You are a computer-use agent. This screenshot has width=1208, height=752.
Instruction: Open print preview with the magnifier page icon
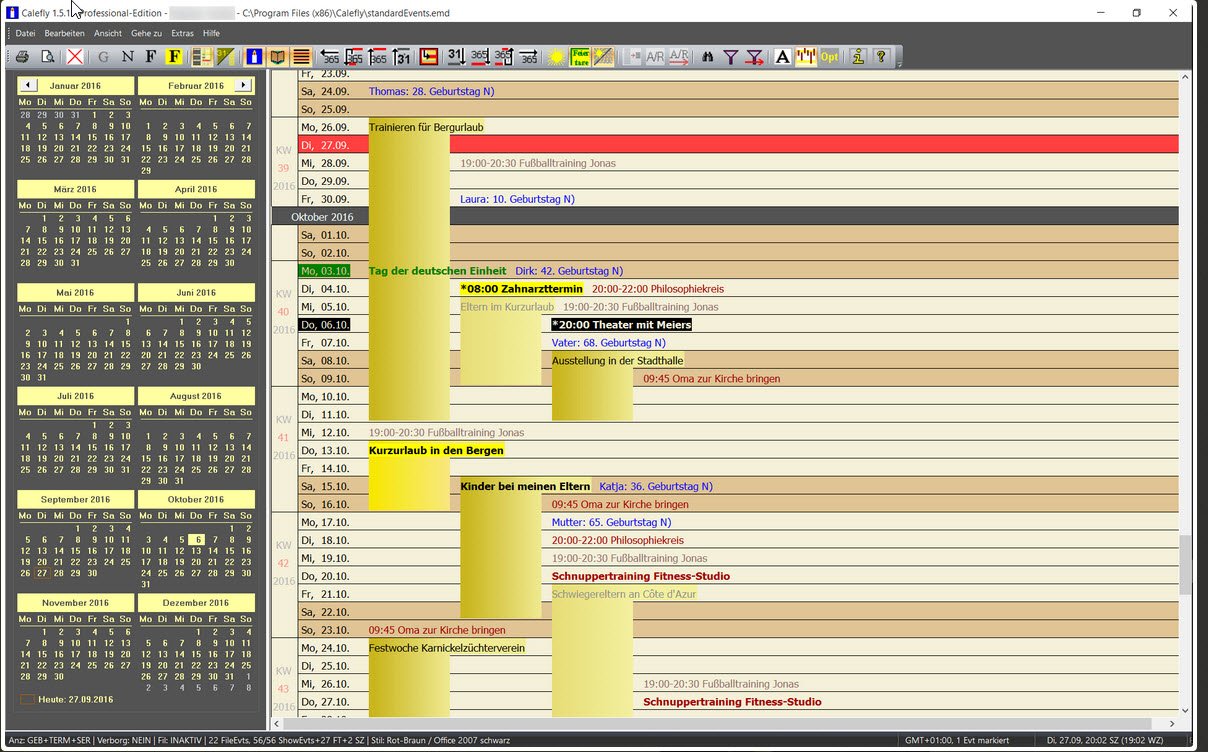[x=47, y=57]
